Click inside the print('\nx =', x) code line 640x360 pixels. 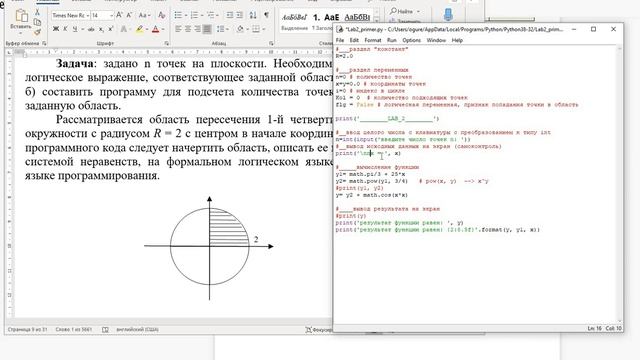click(368, 153)
